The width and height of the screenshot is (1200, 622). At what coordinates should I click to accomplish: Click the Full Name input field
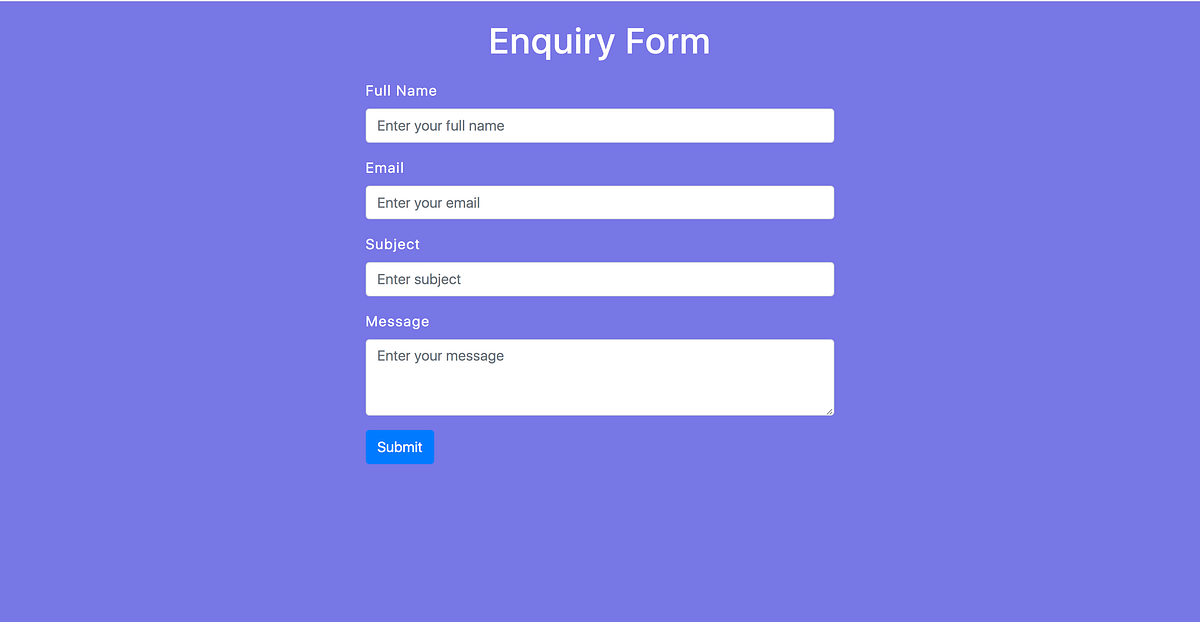click(x=600, y=125)
